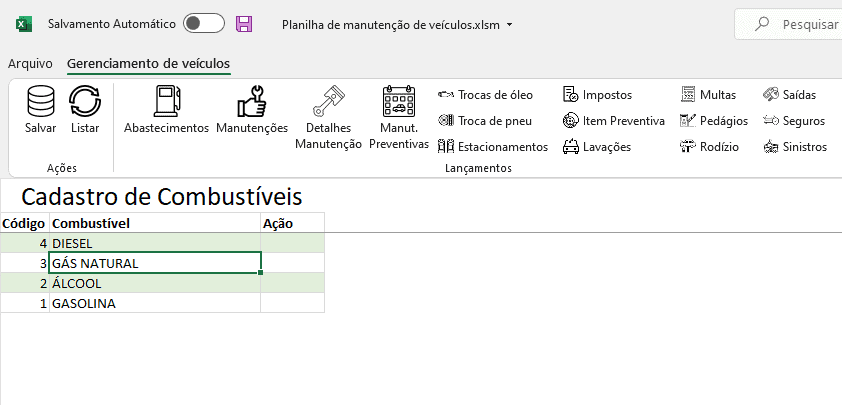Viewport: 842px width, 405px height.
Task: Select code cell 1 in GASOLINA row
Action: click(25, 303)
